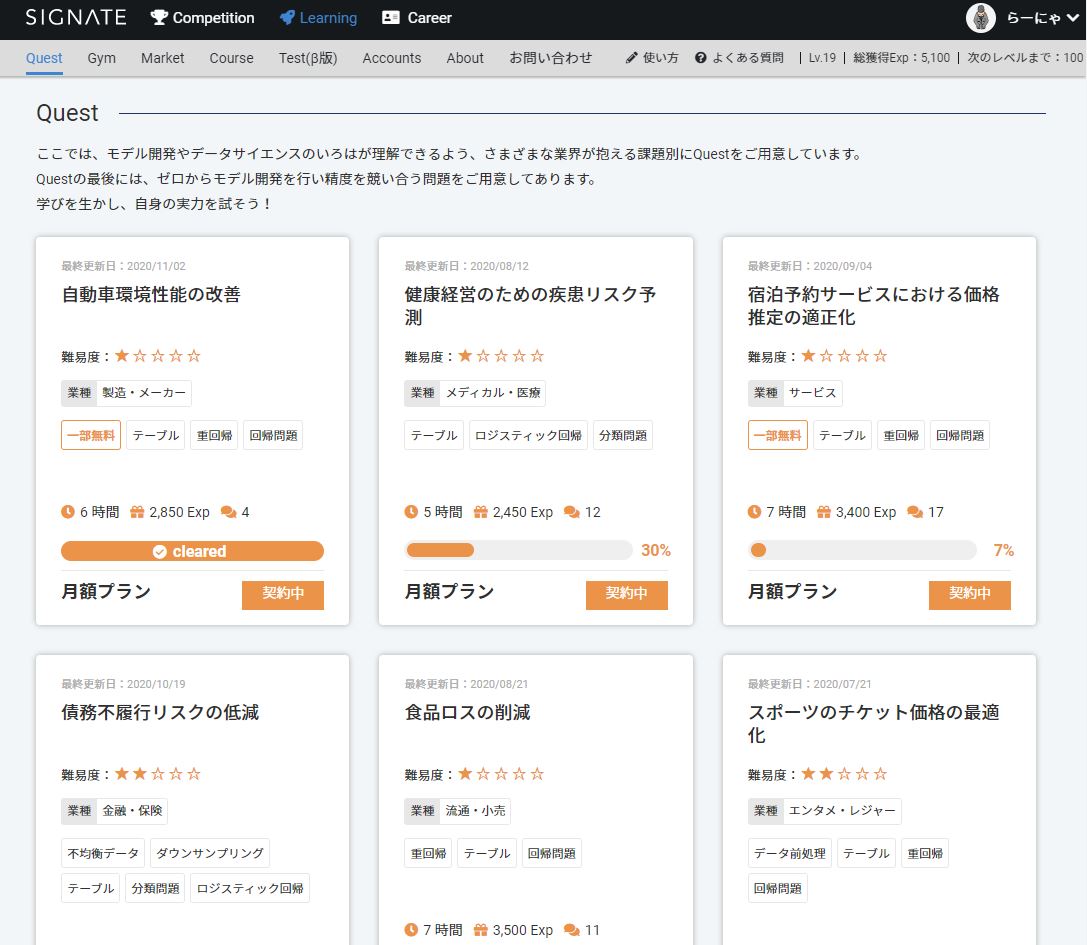1087x945 pixels.
Task: Open Learning via the rocket icon
Action: (287, 18)
